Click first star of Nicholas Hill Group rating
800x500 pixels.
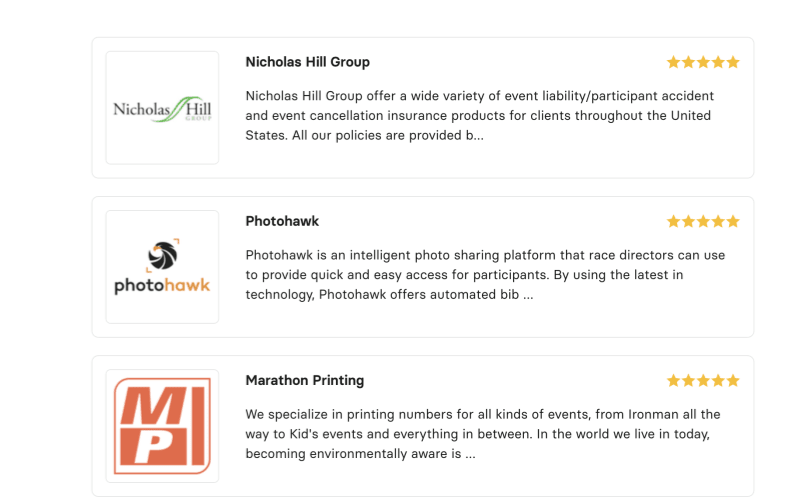[x=674, y=62]
